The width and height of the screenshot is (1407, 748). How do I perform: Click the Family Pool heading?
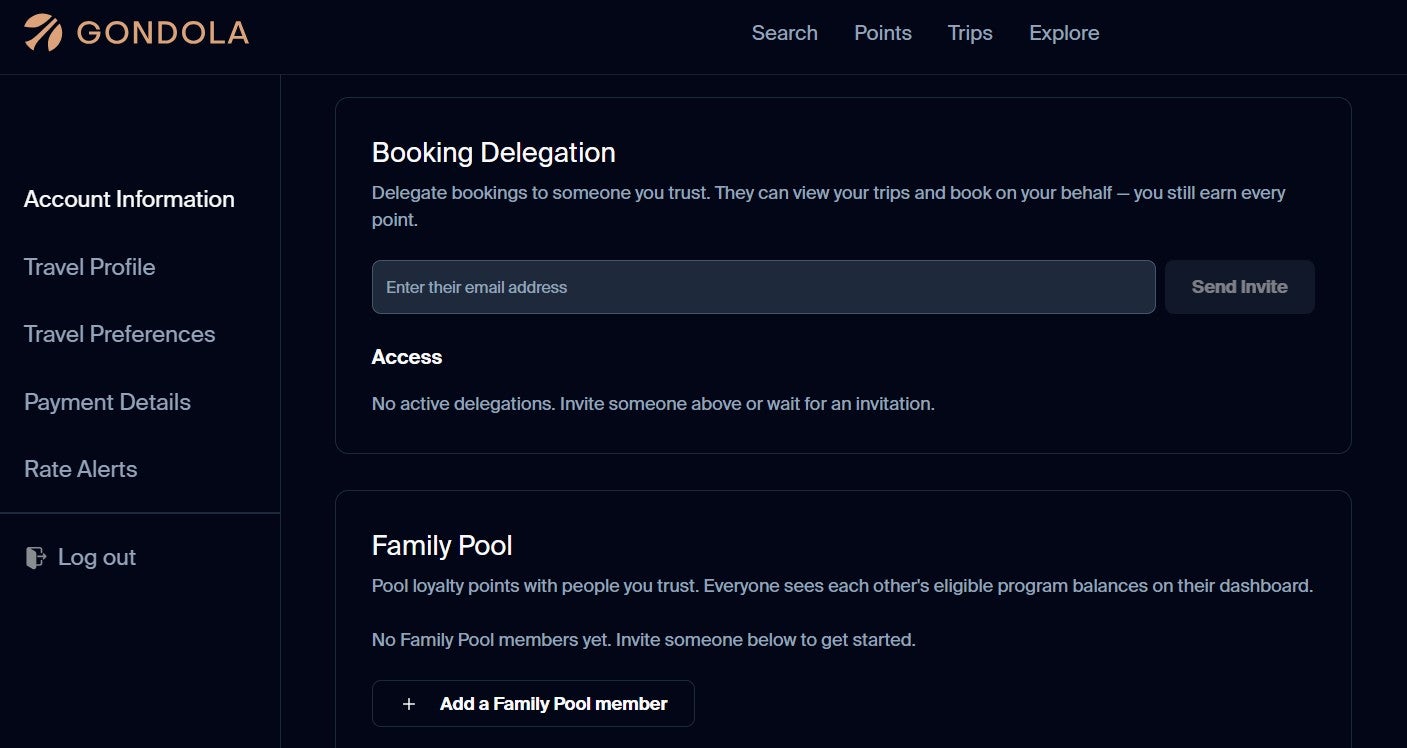click(442, 545)
